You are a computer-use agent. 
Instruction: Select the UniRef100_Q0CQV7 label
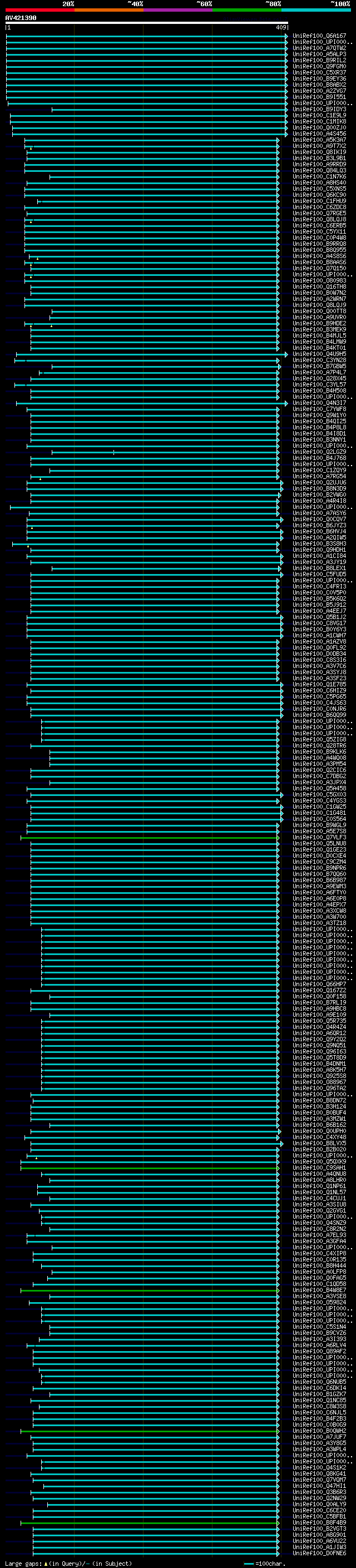click(319, 519)
